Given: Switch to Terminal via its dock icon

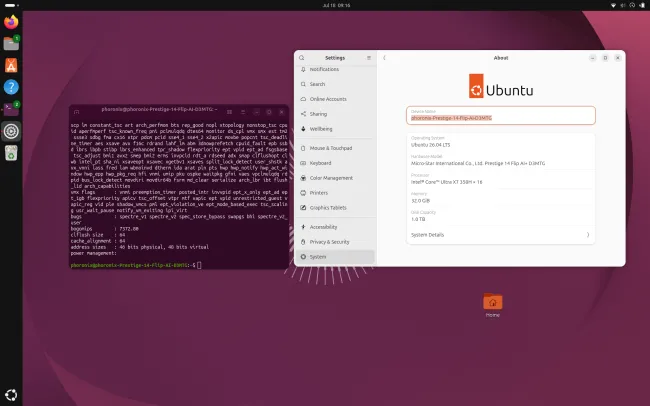Looking at the screenshot, I should [11, 109].
